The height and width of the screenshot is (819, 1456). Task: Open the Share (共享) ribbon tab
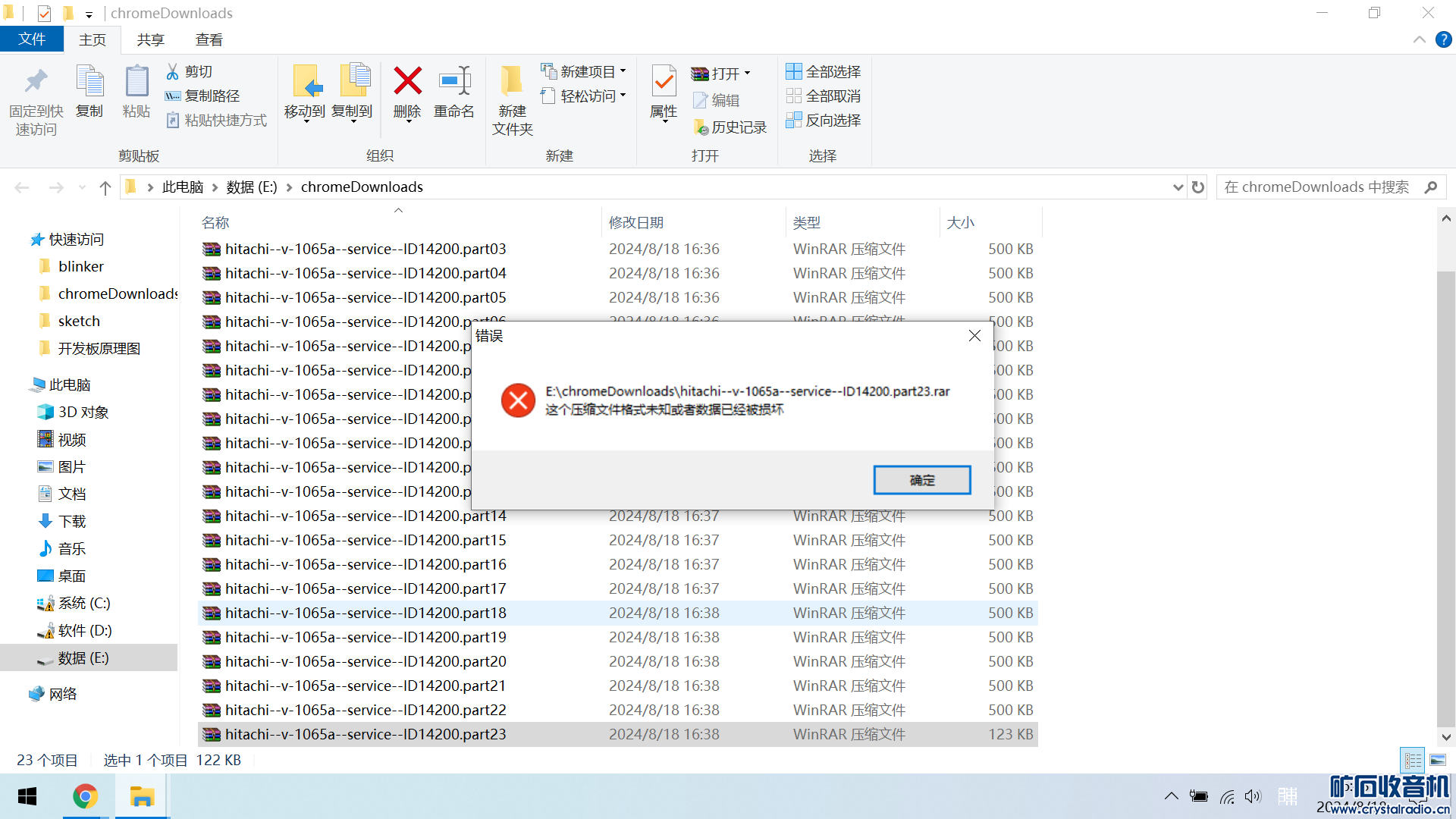(150, 39)
